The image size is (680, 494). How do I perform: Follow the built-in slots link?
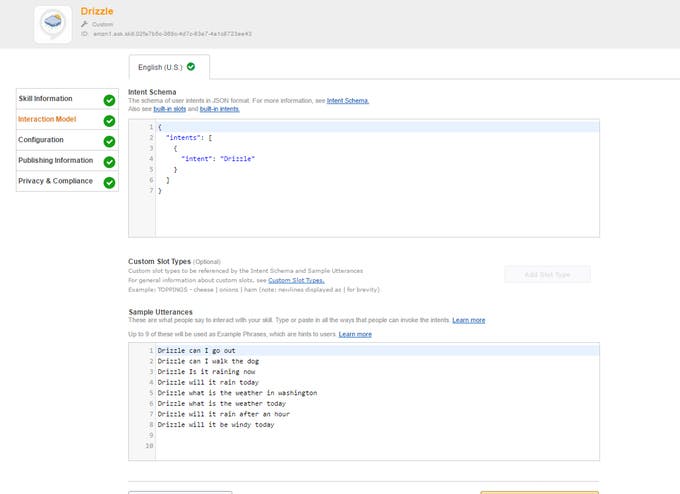click(170, 109)
